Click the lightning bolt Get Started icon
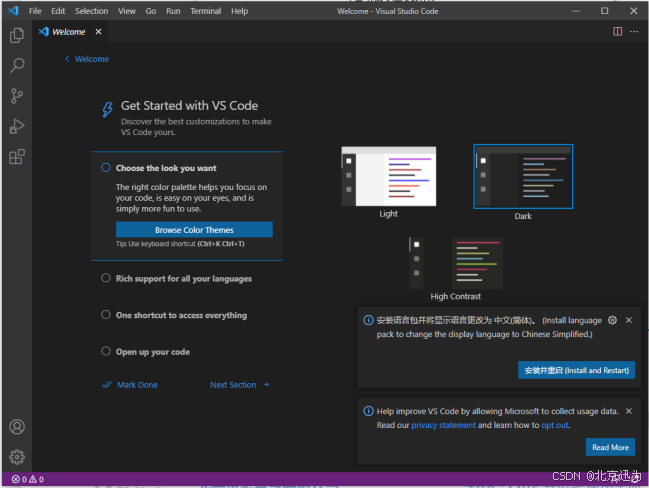Image resolution: width=649 pixels, height=488 pixels. tap(108, 109)
